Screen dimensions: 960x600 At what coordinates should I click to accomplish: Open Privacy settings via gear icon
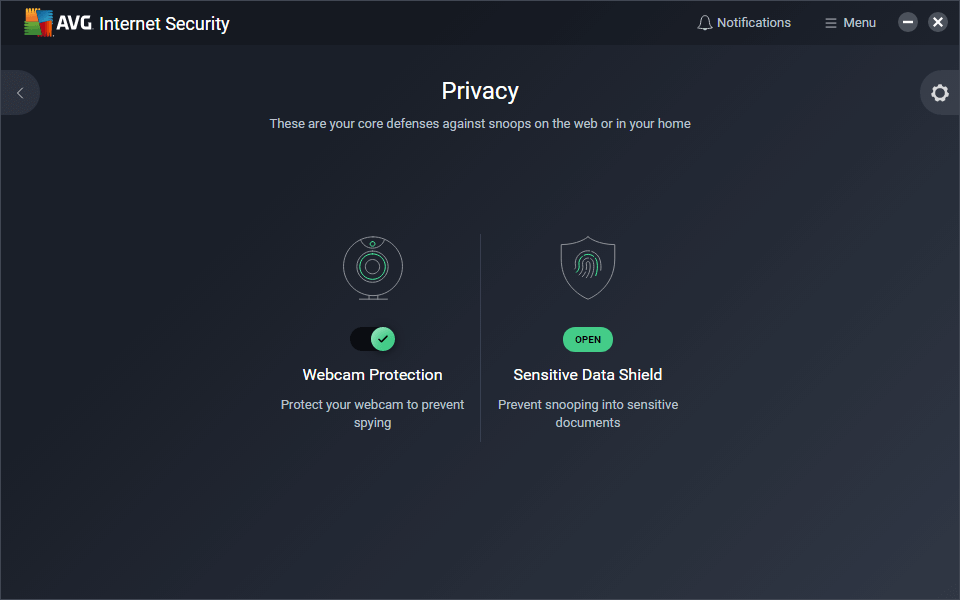939,93
